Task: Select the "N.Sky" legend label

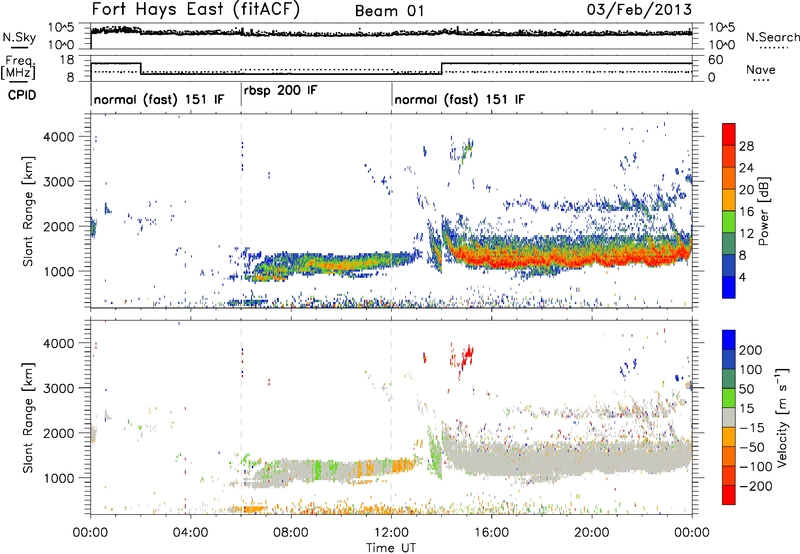Action: [19, 37]
